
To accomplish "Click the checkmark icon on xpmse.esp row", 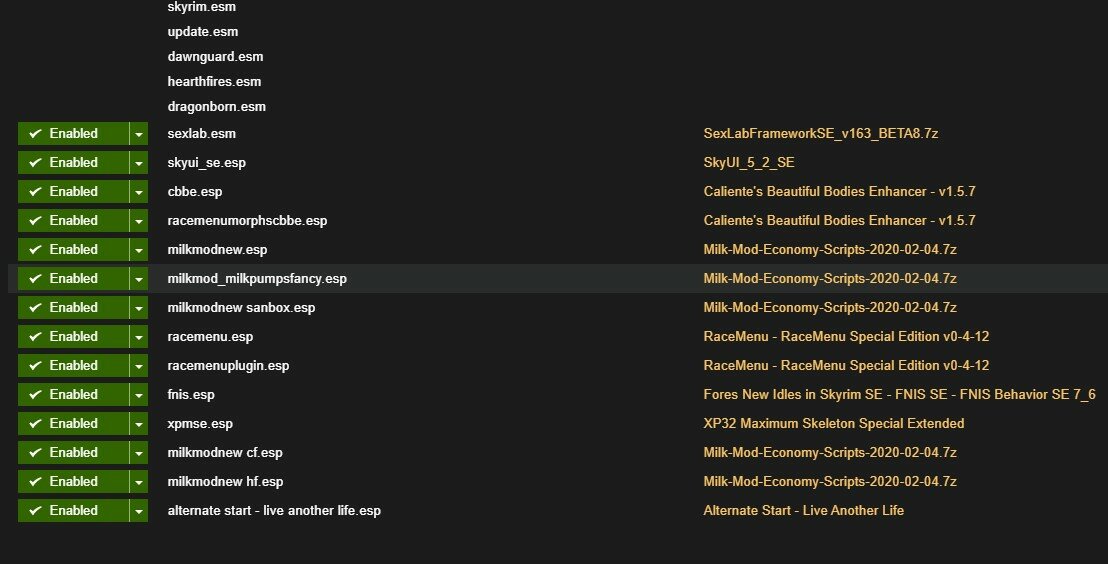I will (x=35, y=423).
